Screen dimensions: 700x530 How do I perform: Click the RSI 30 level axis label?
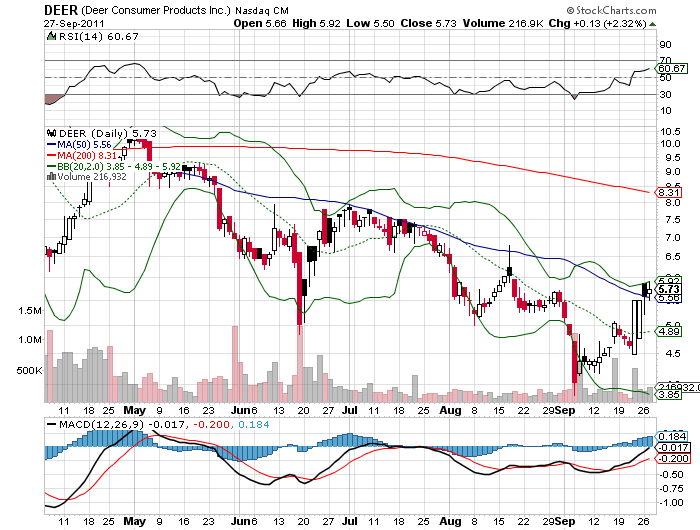coord(665,94)
